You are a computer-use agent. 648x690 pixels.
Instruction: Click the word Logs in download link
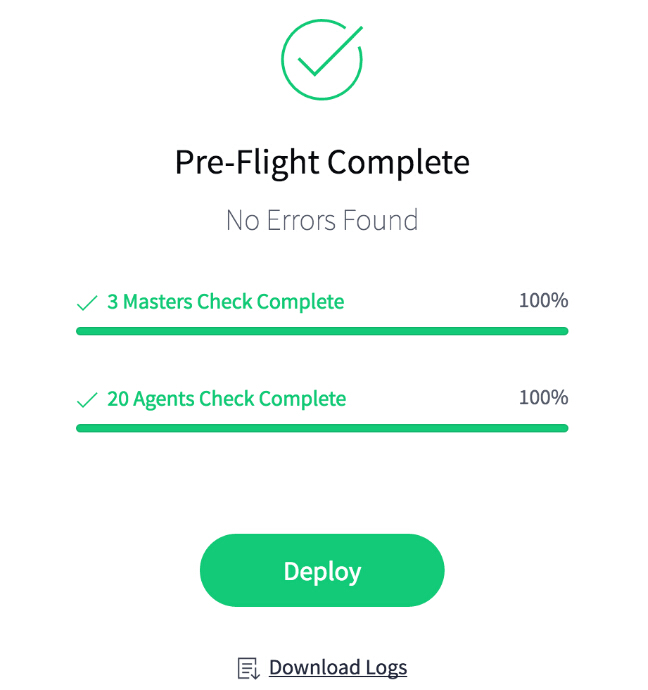click(x=386, y=668)
